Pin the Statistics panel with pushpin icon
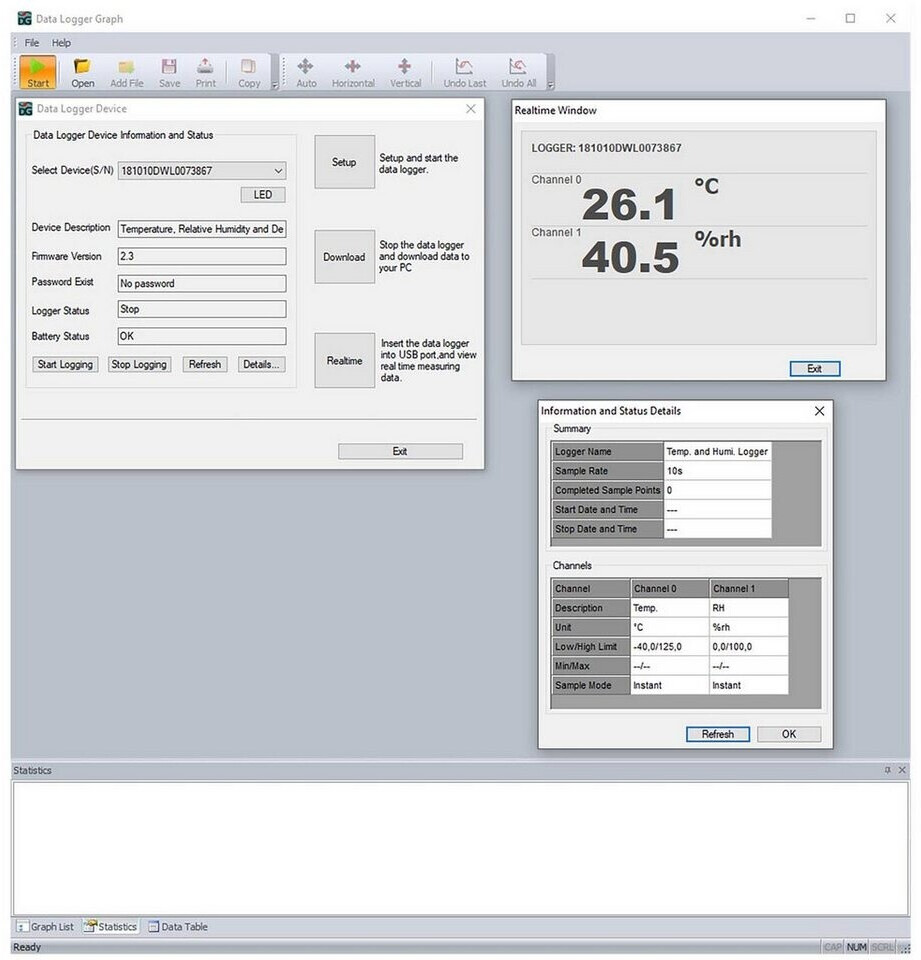This screenshot has width=921, height=960. 887,770
